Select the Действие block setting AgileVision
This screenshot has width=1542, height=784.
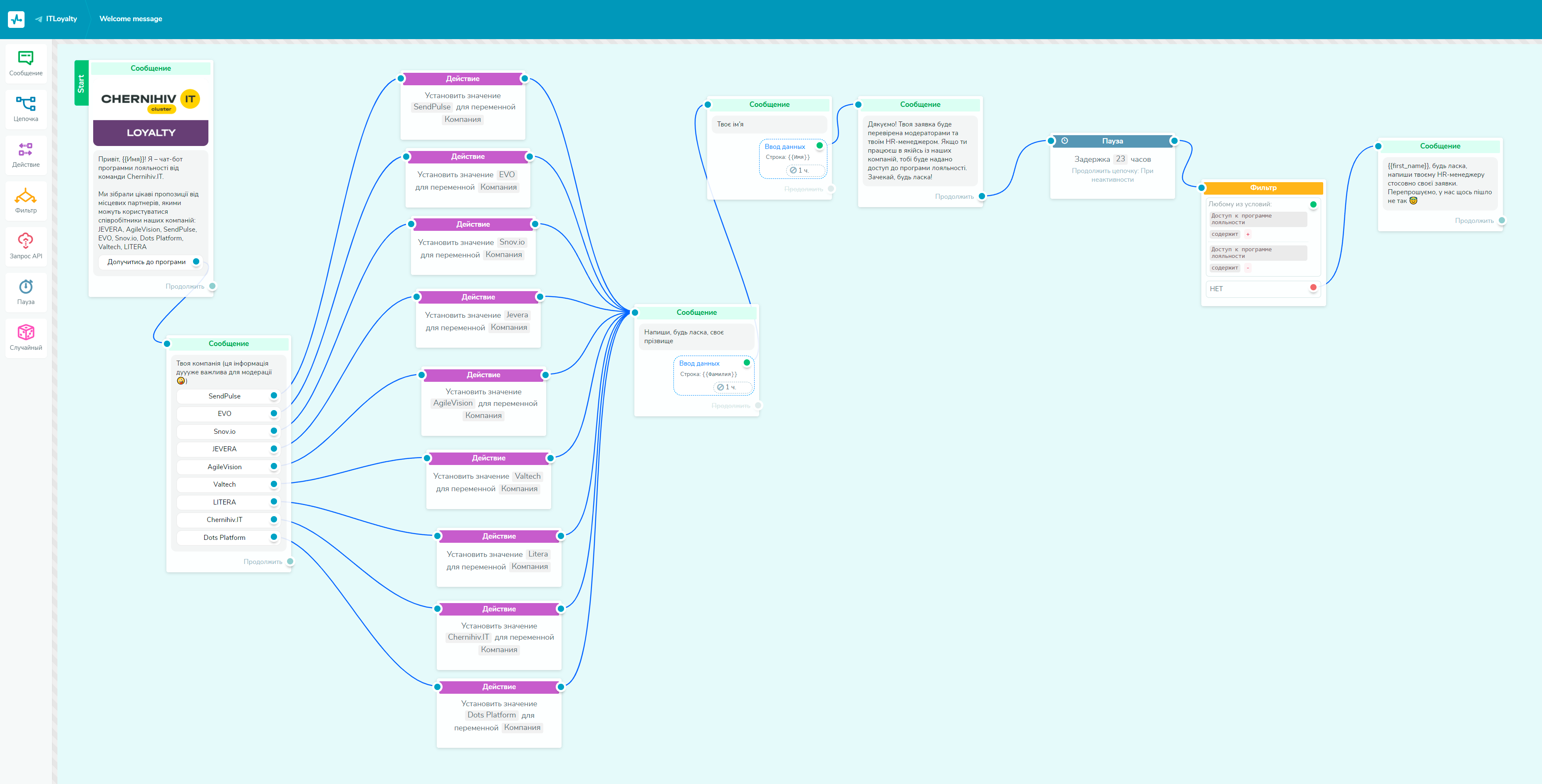click(484, 402)
